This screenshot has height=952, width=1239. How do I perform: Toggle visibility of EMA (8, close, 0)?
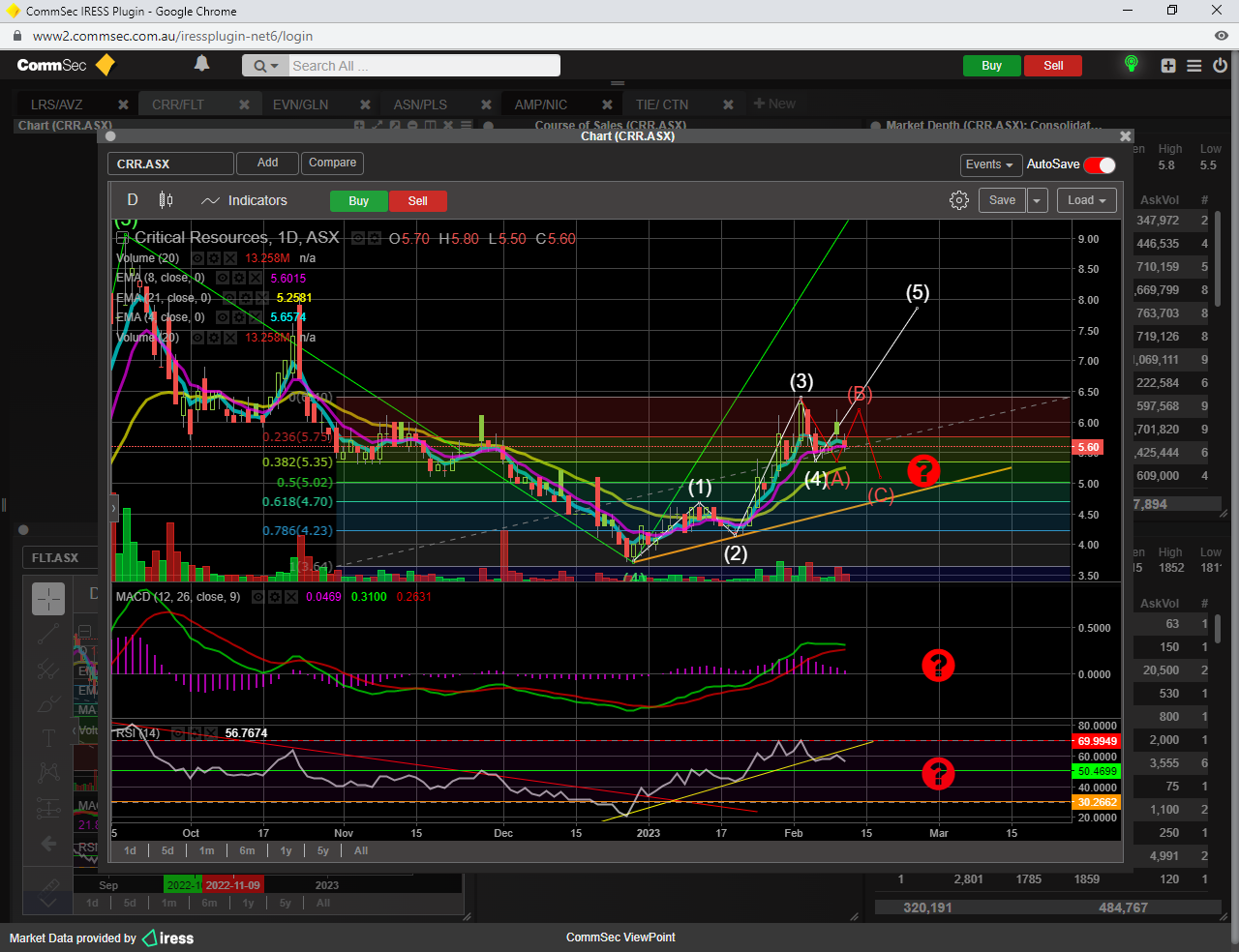[223, 278]
